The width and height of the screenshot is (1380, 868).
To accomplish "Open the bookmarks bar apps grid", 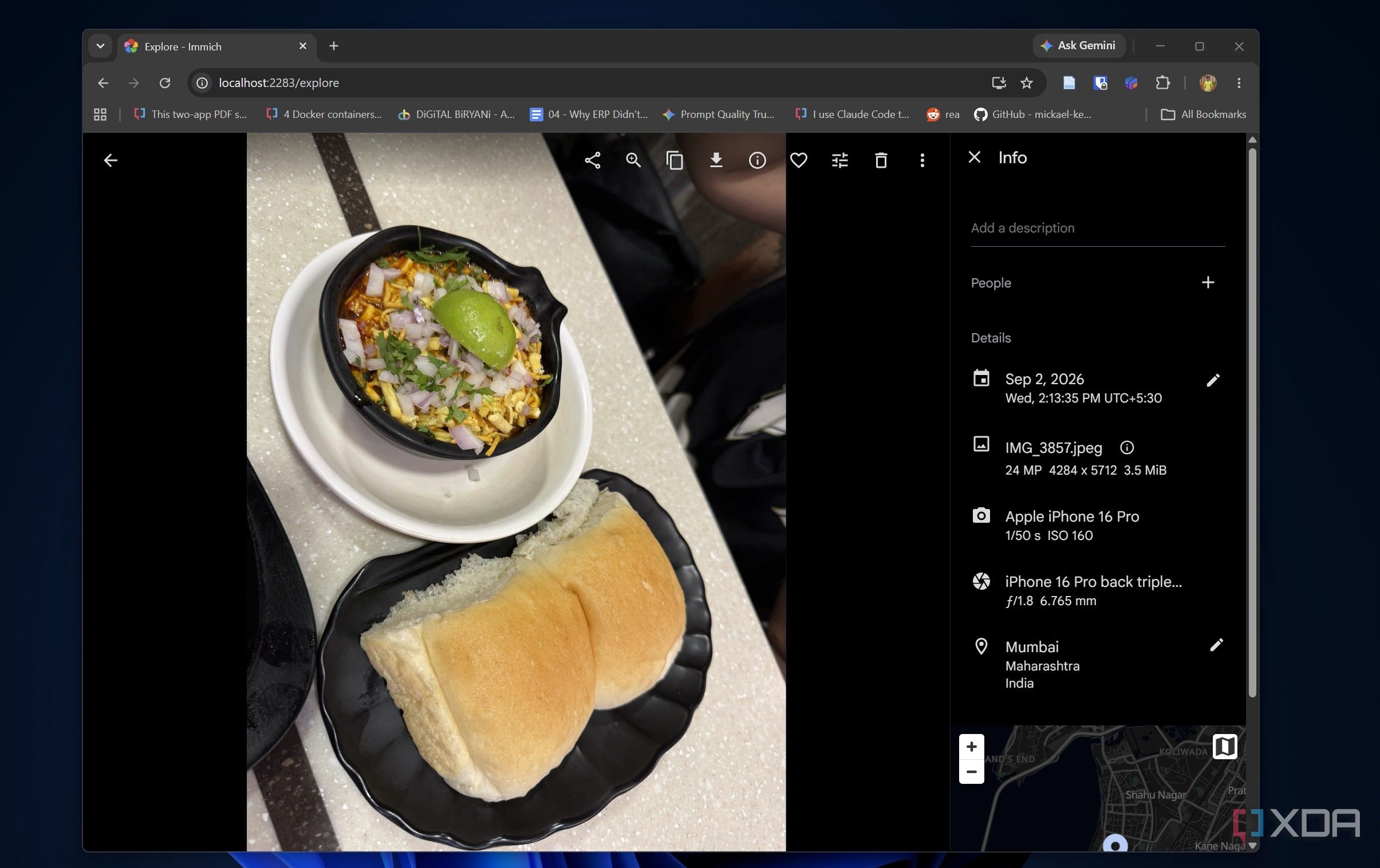I will click(x=100, y=115).
